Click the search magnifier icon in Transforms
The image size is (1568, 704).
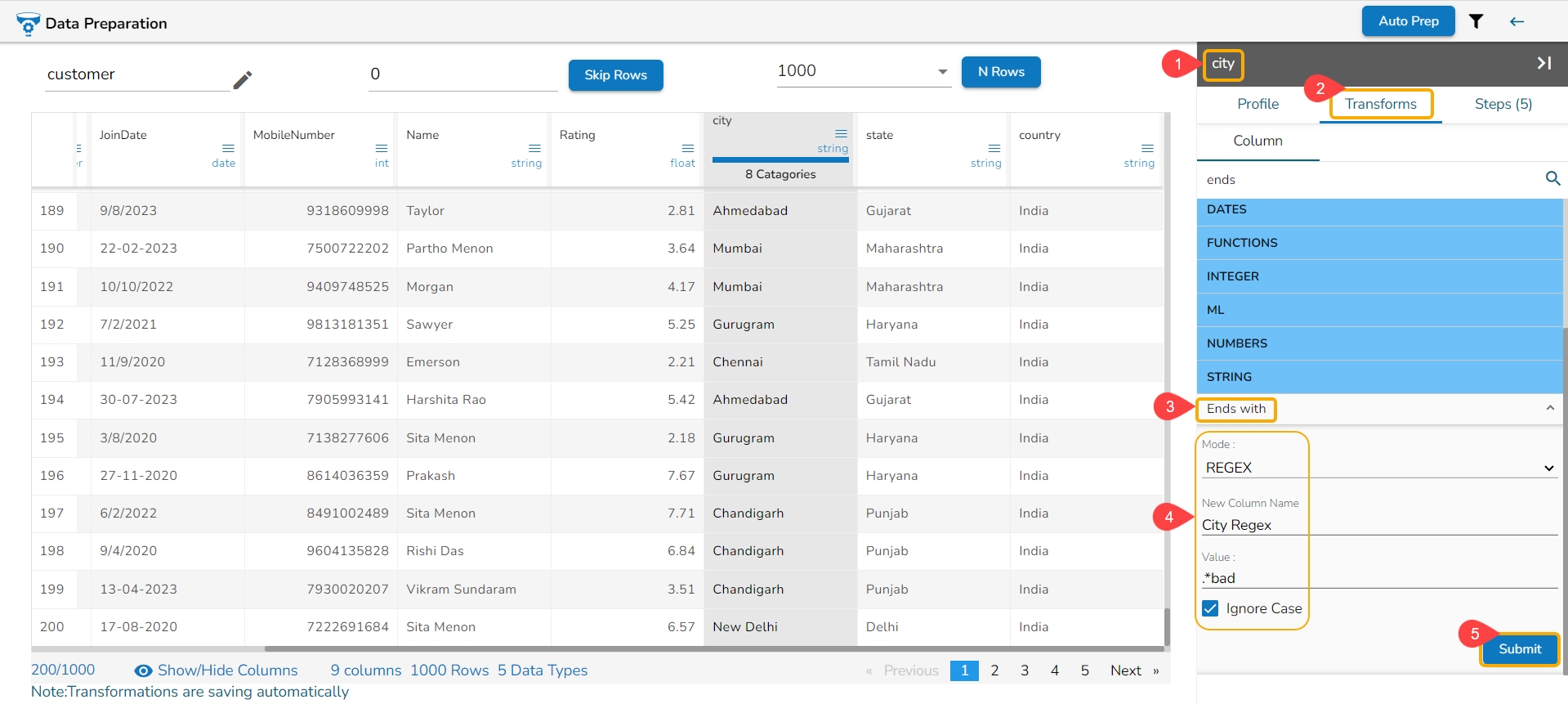[1552, 178]
